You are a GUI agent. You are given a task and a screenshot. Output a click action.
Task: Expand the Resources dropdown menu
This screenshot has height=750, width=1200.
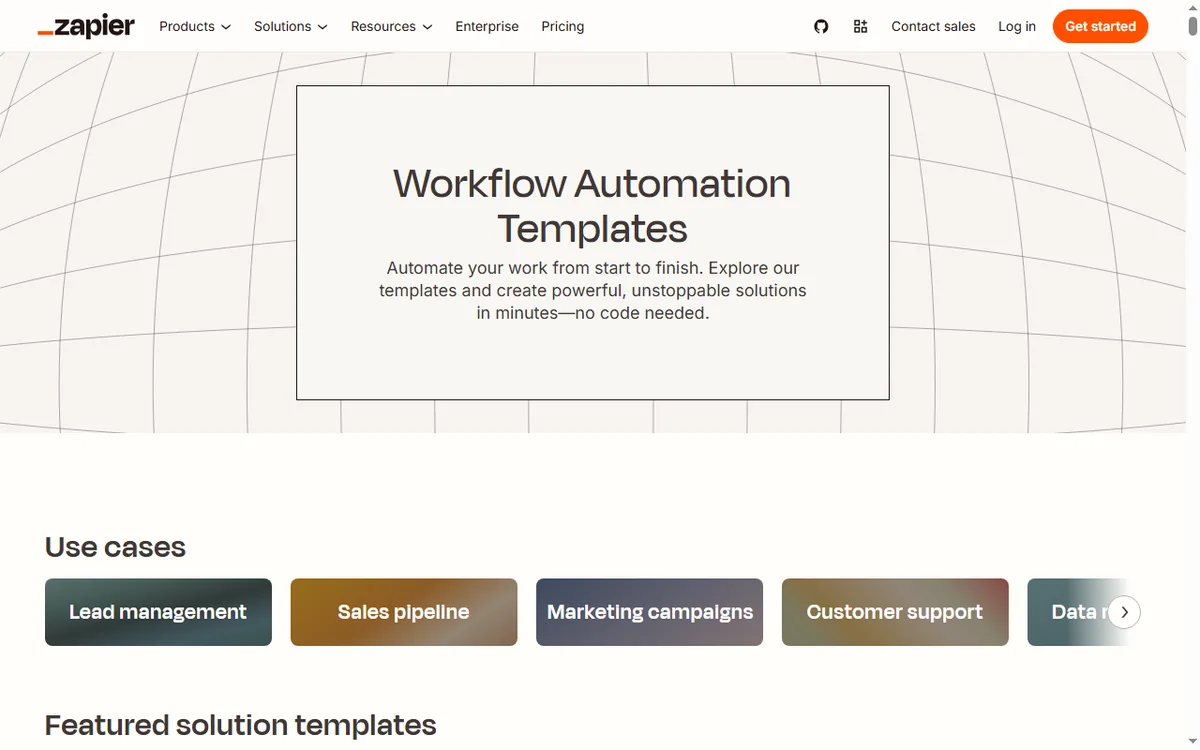tap(391, 26)
